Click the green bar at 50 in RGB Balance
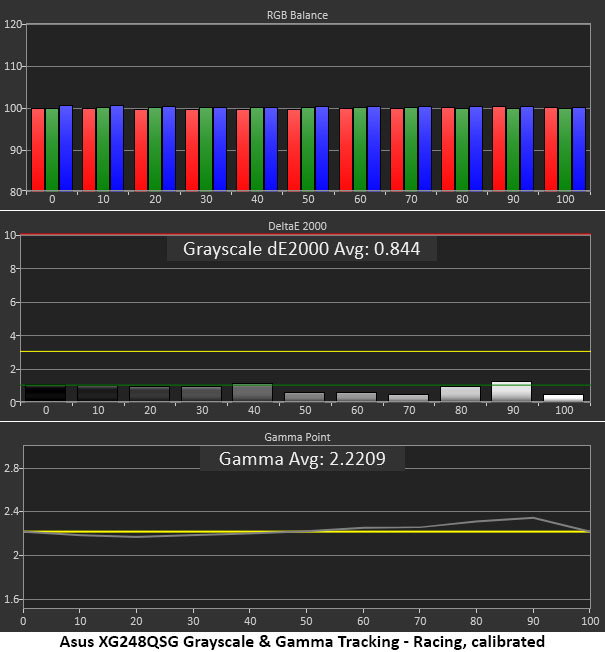The width and height of the screenshot is (605, 652). [x=308, y=149]
